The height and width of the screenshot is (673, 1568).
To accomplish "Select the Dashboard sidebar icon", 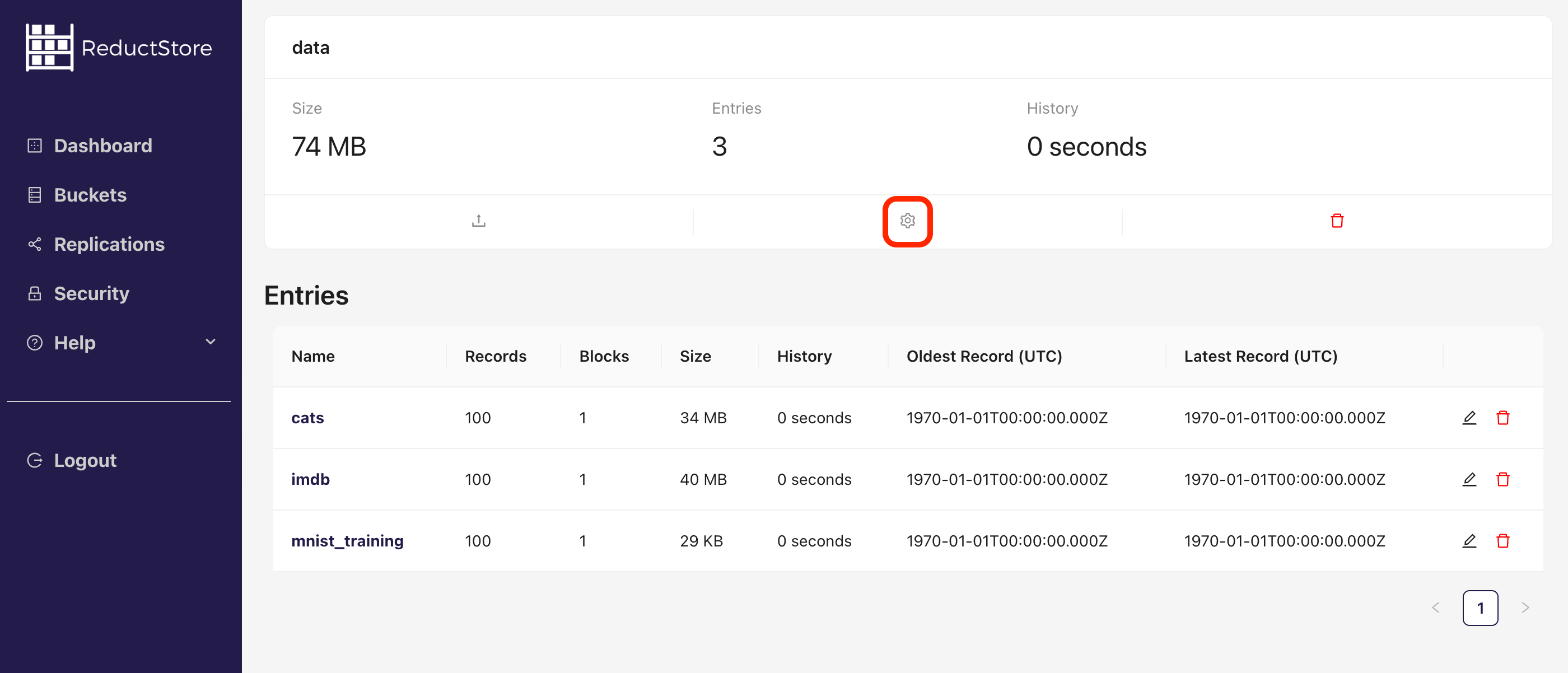I will point(35,146).
